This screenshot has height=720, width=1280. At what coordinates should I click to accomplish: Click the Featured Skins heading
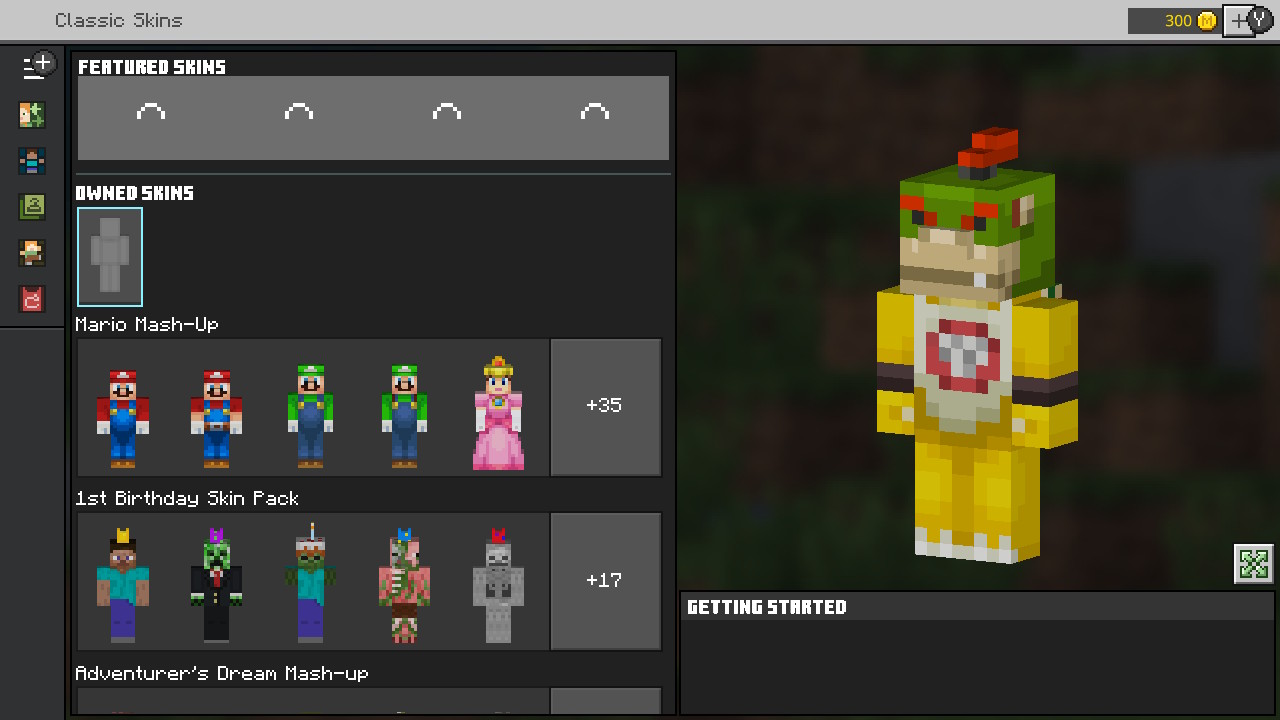tap(152, 67)
